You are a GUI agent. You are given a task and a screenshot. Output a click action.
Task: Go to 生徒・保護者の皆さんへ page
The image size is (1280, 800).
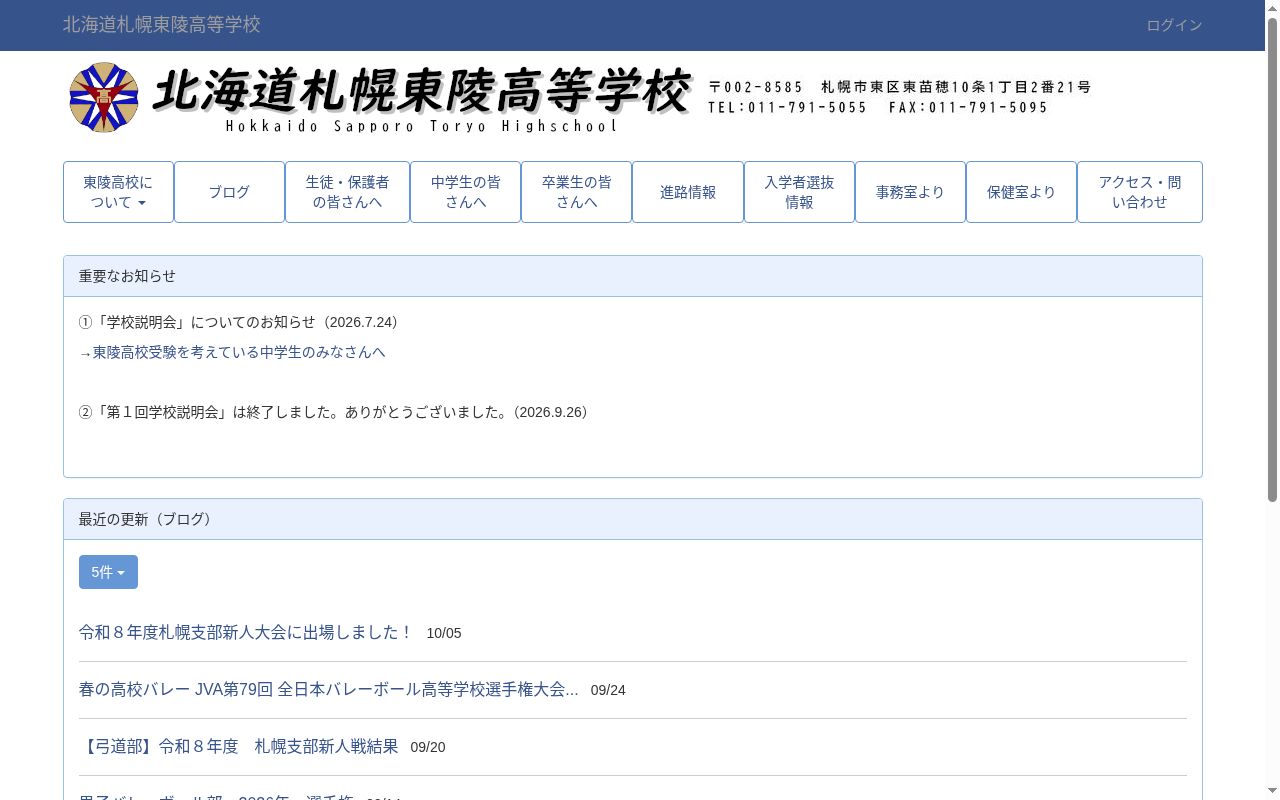point(347,192)
